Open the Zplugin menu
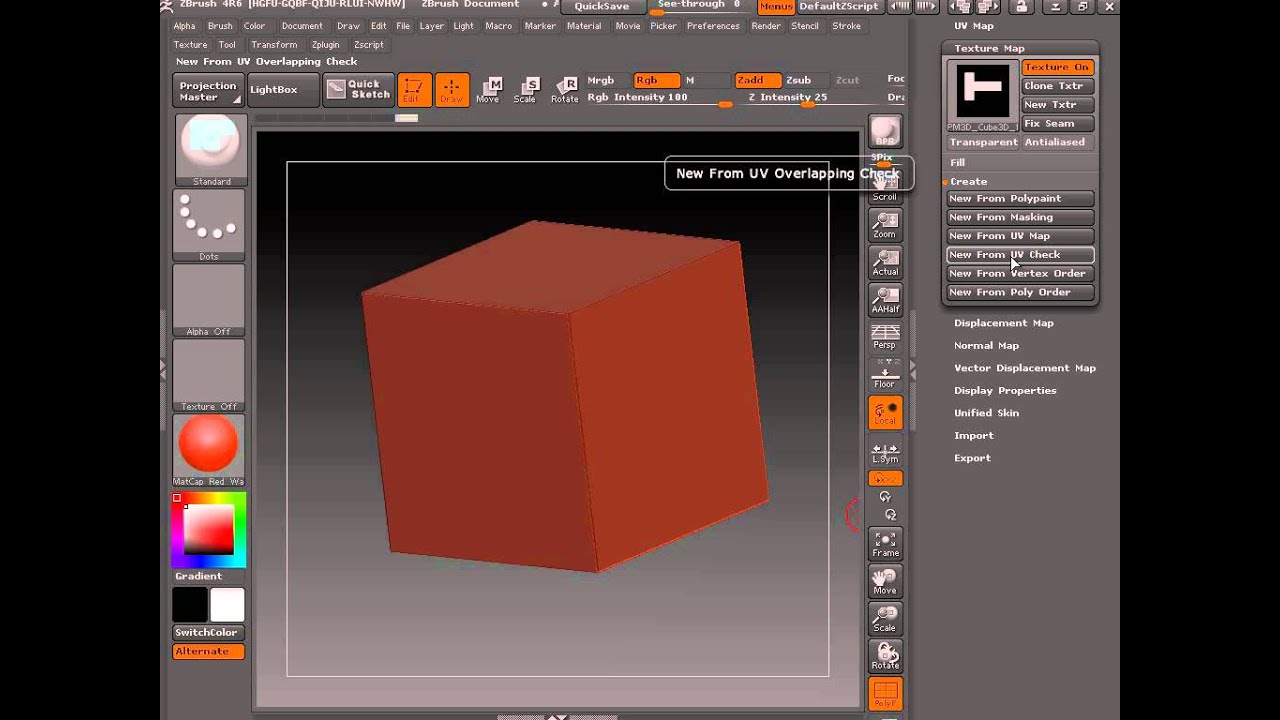The image size is (1280, 720). 326,45
